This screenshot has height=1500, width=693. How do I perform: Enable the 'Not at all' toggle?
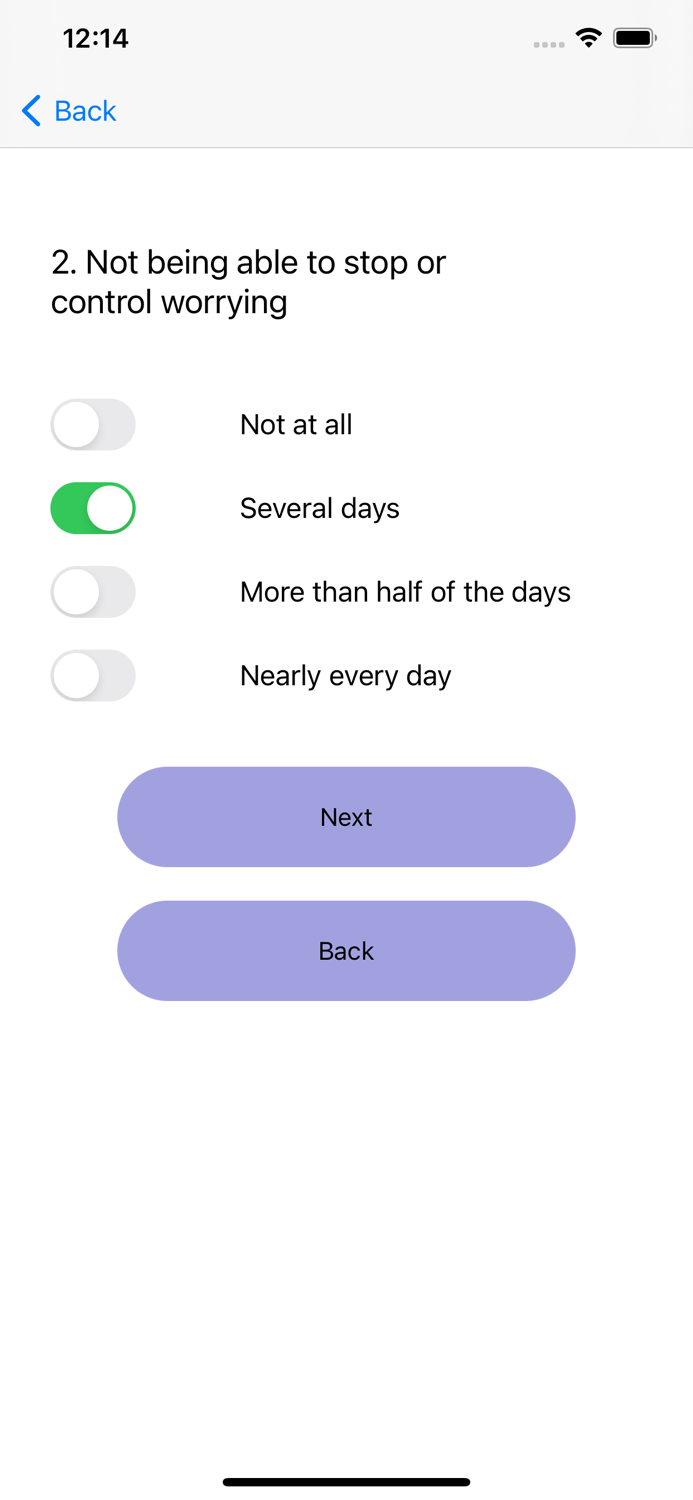pyautogui.click(x=93, y=424)
